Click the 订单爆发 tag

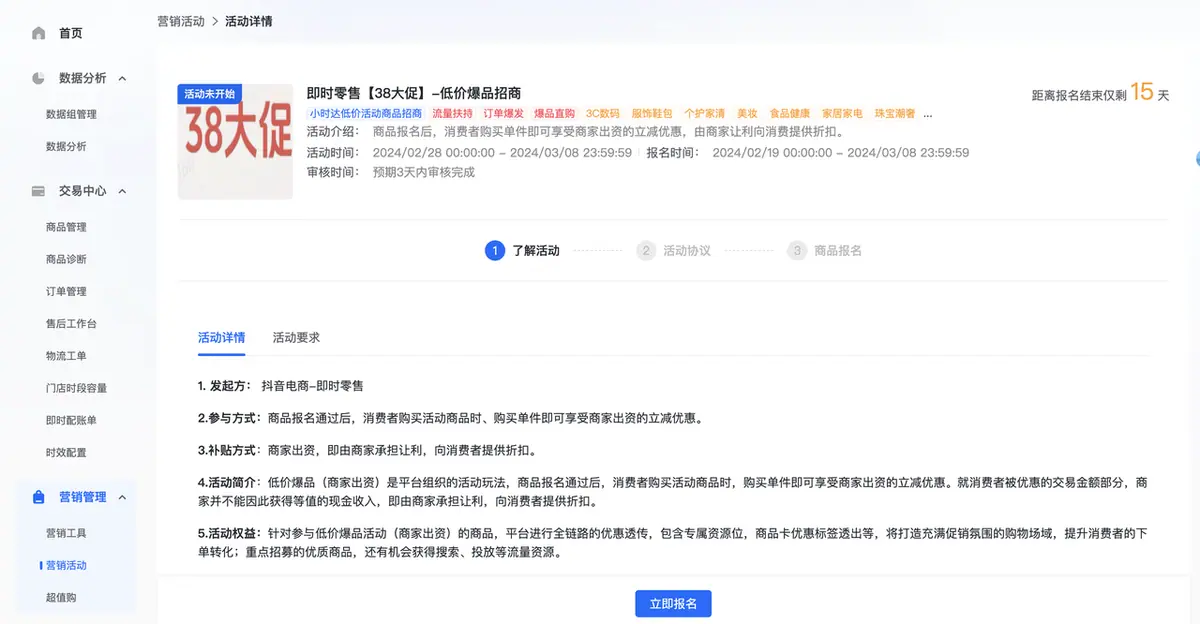pyautogui.click(x=503, y=114)
